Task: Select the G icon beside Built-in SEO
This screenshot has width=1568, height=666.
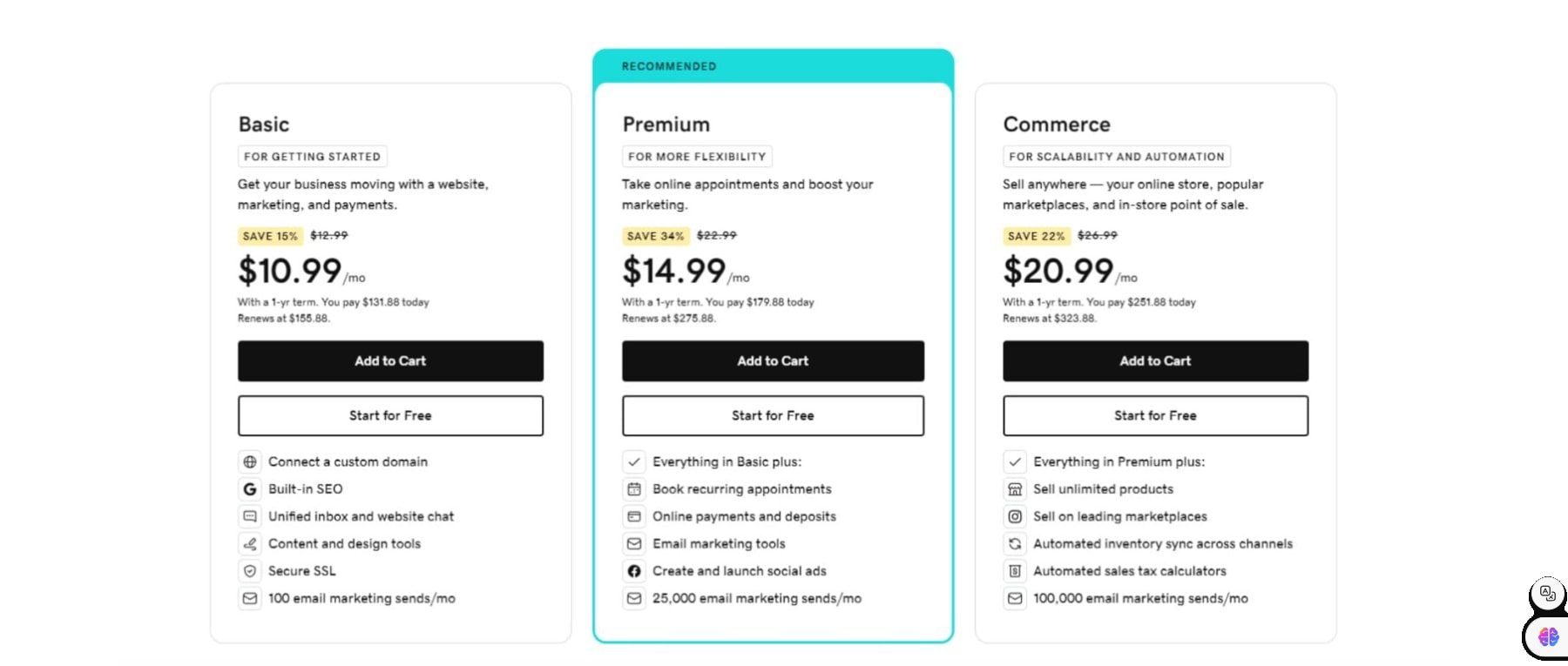Action: coord(250,488)
